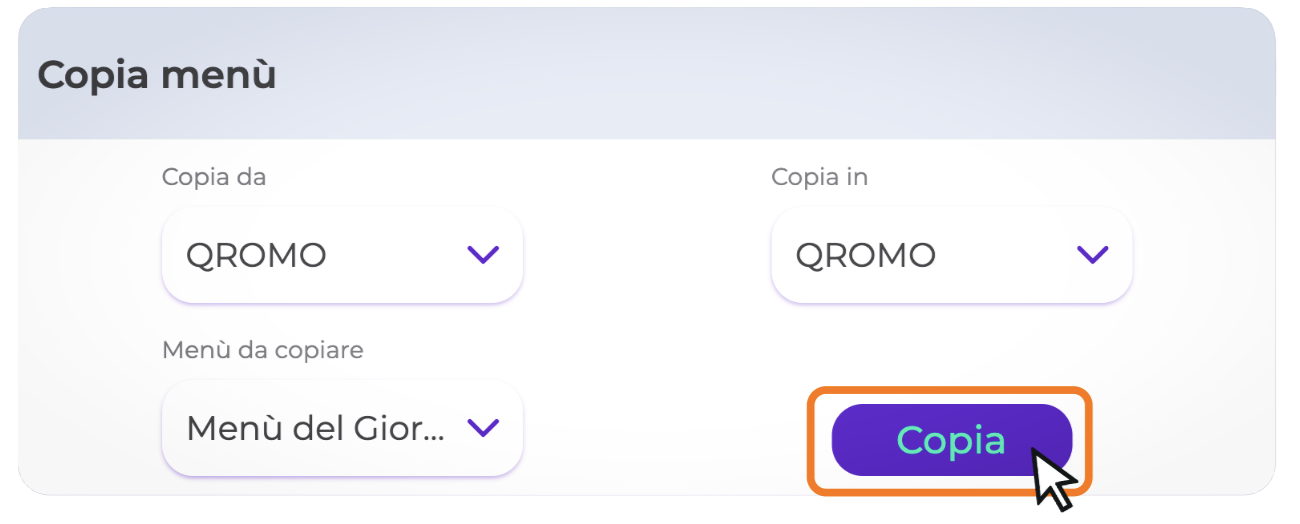Click the Copia menù dialog title
Viewport: 1300px width, 524px height.
click(157, 76)
